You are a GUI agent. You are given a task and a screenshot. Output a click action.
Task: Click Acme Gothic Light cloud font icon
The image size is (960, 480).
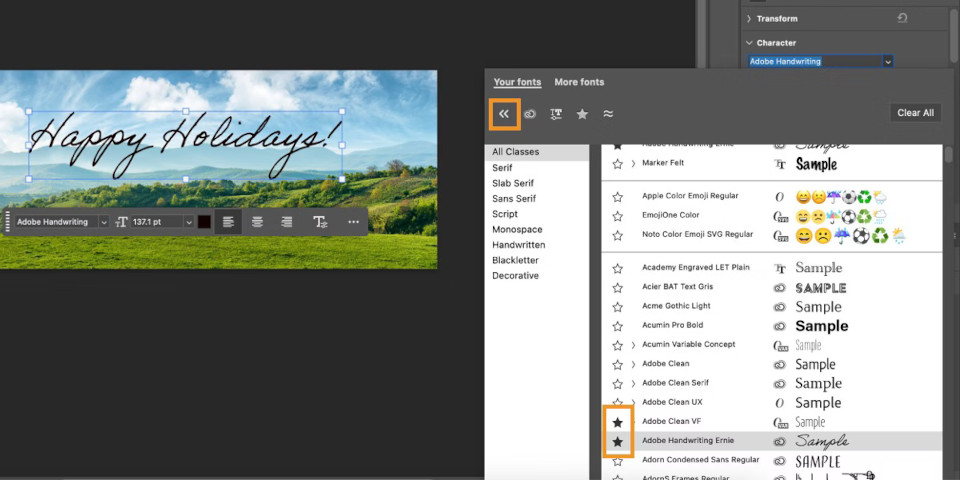tap(779, 307)
